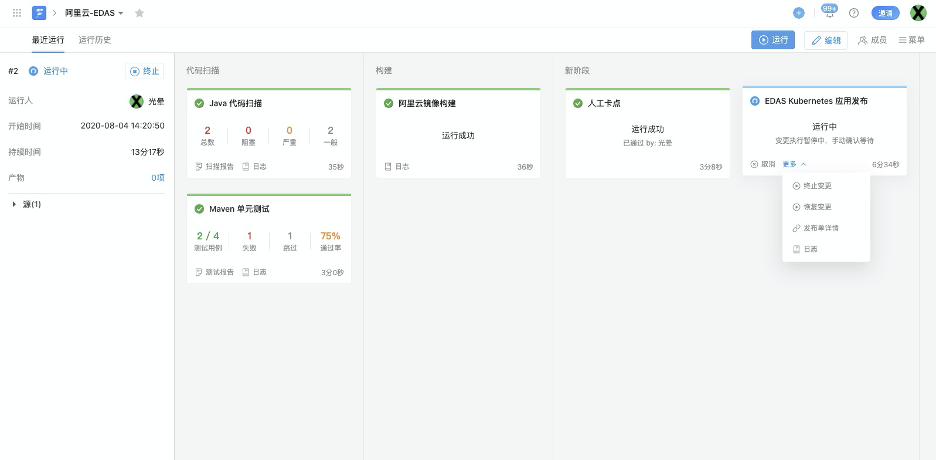This screenshot has width=936, height=460.
Task: Click the 人工卡点 card title
Action: (604, 103)
